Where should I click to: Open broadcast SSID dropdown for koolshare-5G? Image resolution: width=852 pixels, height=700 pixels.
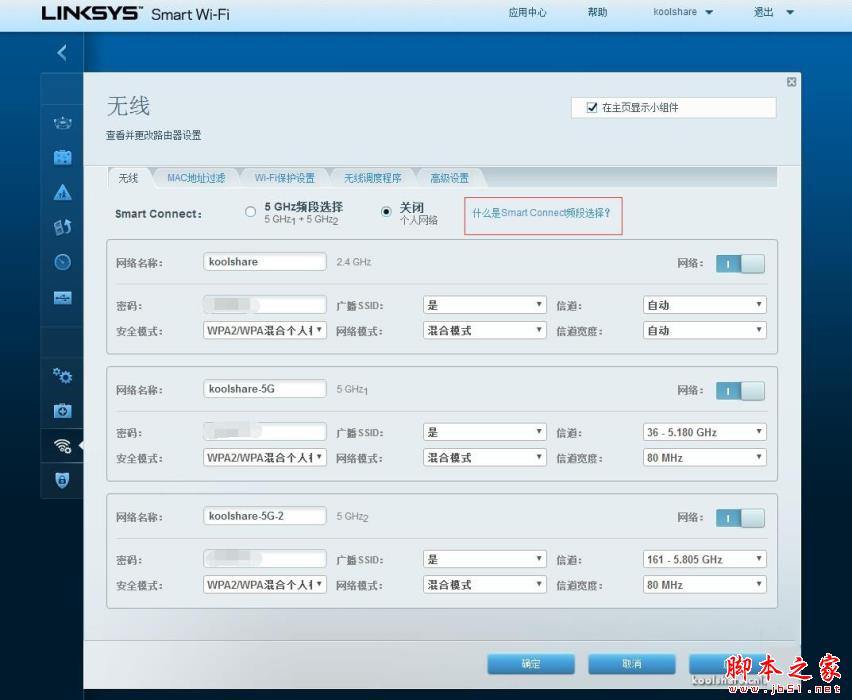(485, 432)
